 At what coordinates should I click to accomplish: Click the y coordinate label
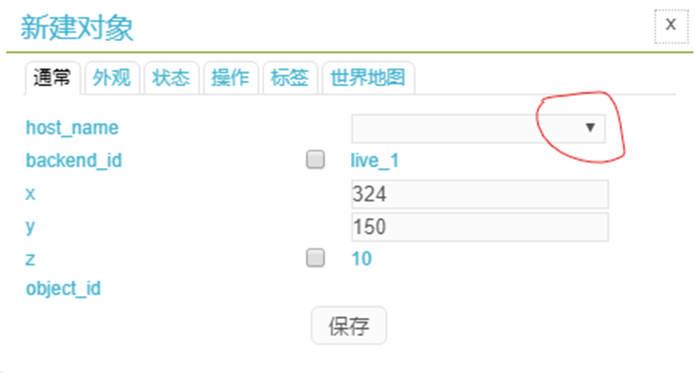30,227
